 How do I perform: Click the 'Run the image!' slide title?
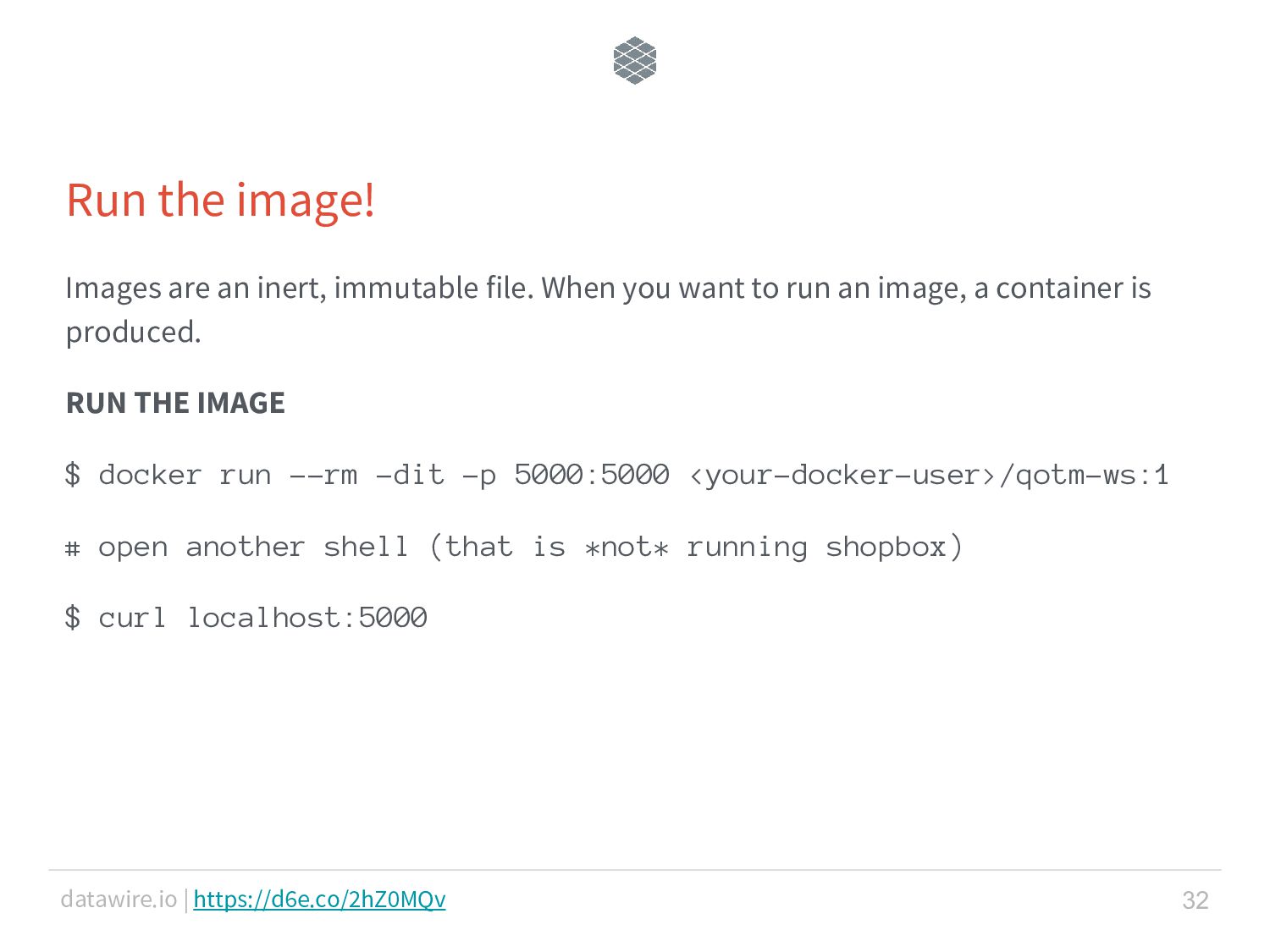pos(220,201)
